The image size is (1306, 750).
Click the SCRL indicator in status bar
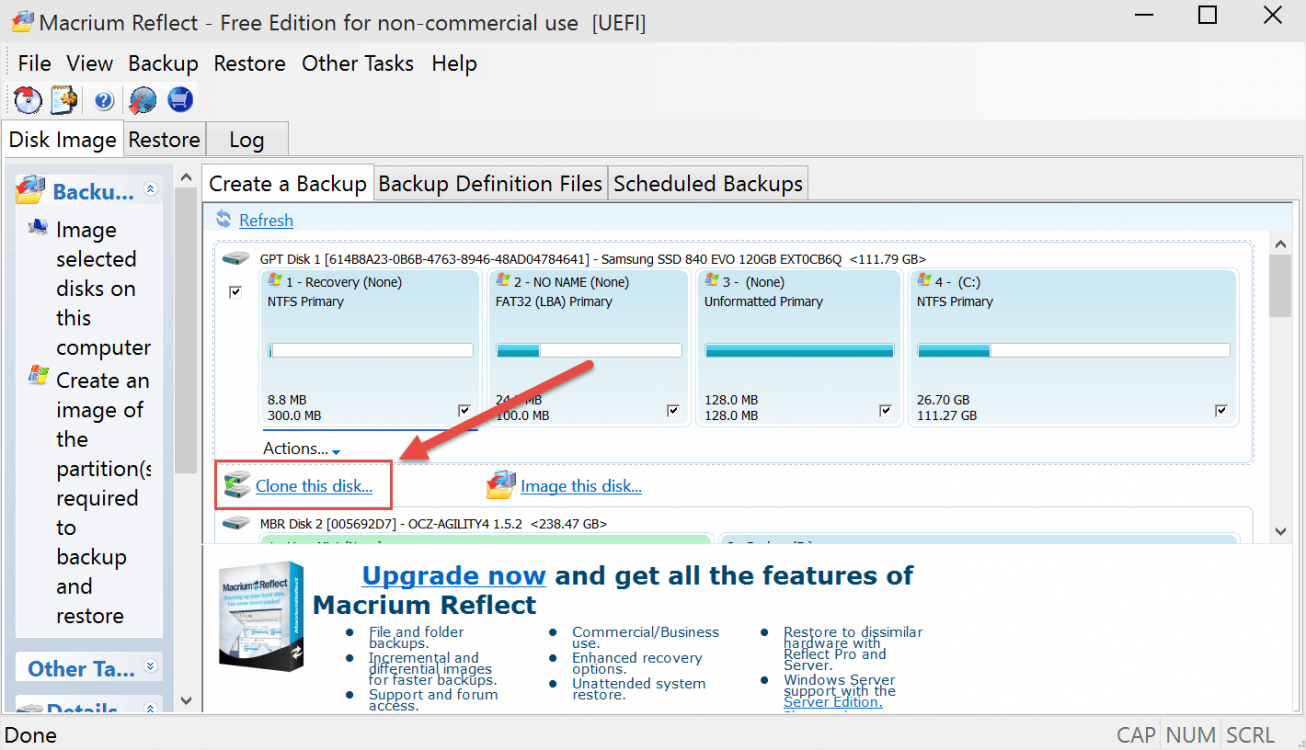[1250, 735]
